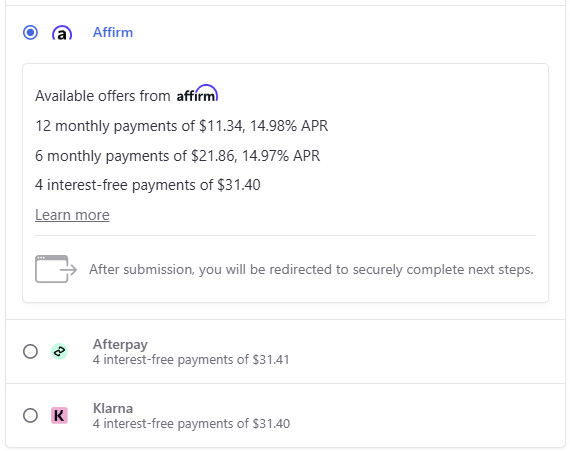This screenshot has height=451, width=570.
Task: Open the Learn more link
Action: (72, 215)
